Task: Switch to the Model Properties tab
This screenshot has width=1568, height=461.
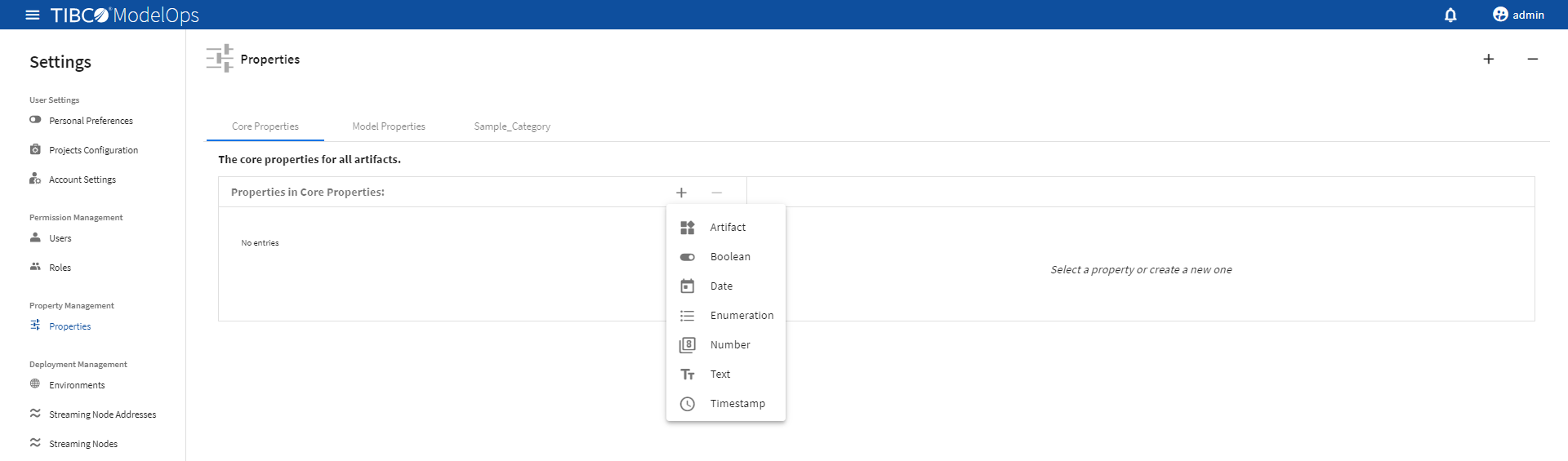Action: pos(389,126)
